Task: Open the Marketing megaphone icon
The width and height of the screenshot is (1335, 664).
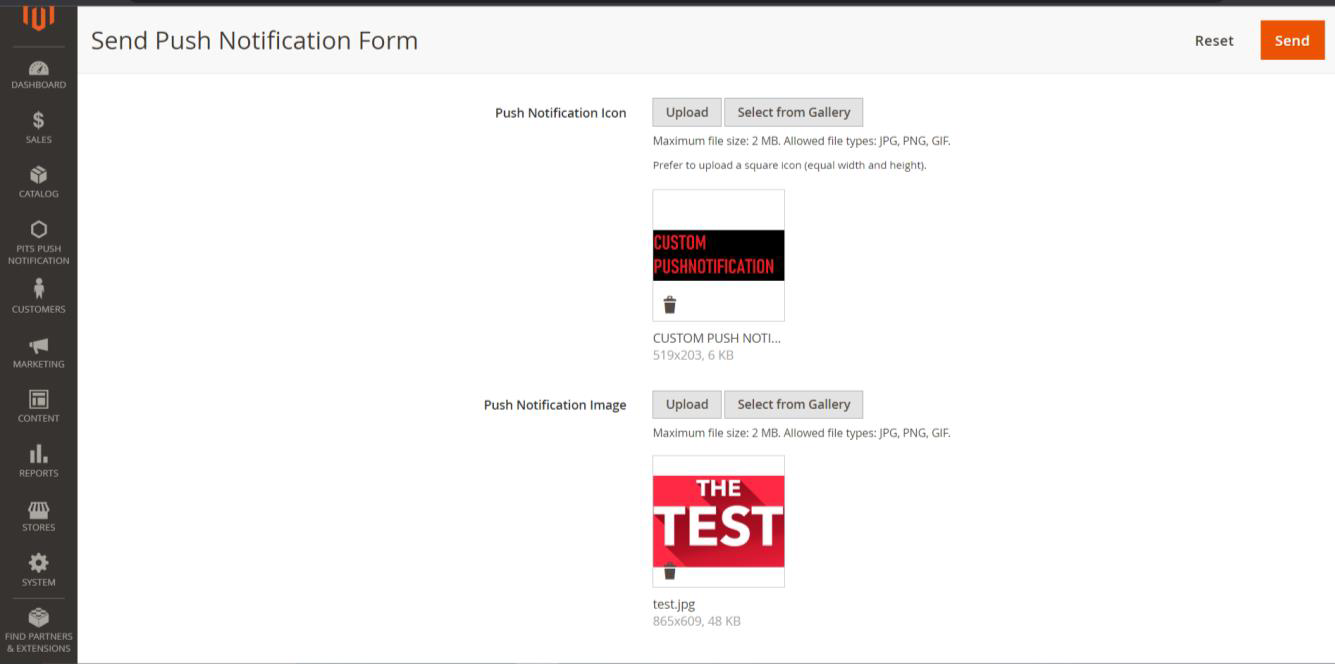Action: [x=38, y=346]
